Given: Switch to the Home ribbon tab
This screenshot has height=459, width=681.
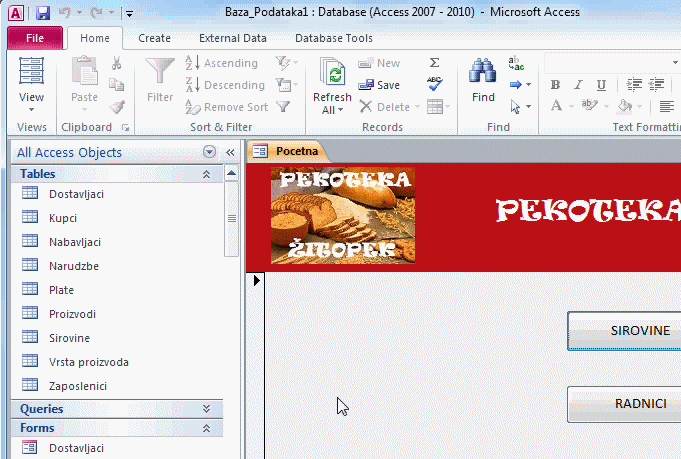Looking at the screenshot, I should click(95, 38).
